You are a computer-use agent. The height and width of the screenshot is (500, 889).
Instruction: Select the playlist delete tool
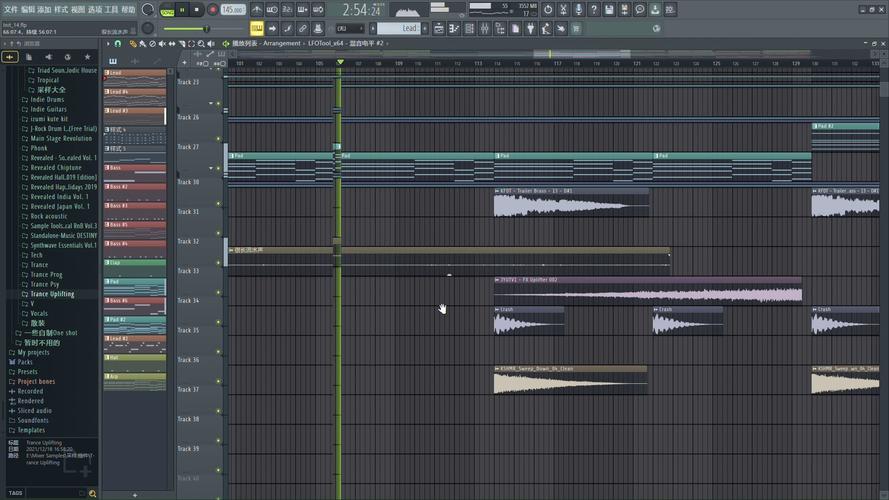(x=152, y=44)
